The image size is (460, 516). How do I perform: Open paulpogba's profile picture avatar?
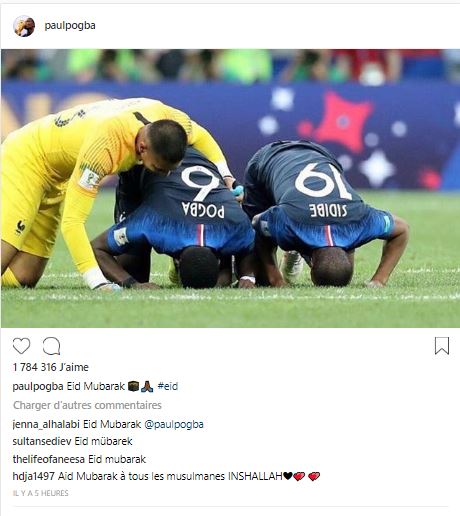pyautogui.click(x=24, y=26)
